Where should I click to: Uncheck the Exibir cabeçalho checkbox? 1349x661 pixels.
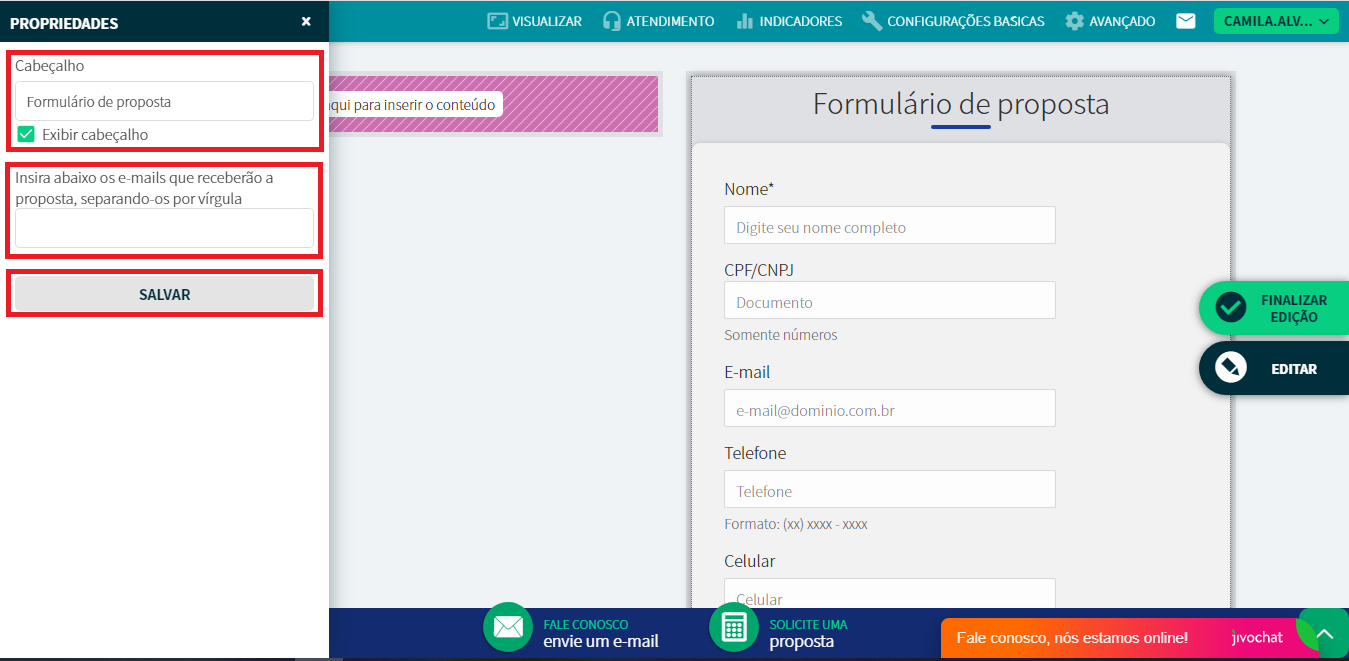(26, 134)
